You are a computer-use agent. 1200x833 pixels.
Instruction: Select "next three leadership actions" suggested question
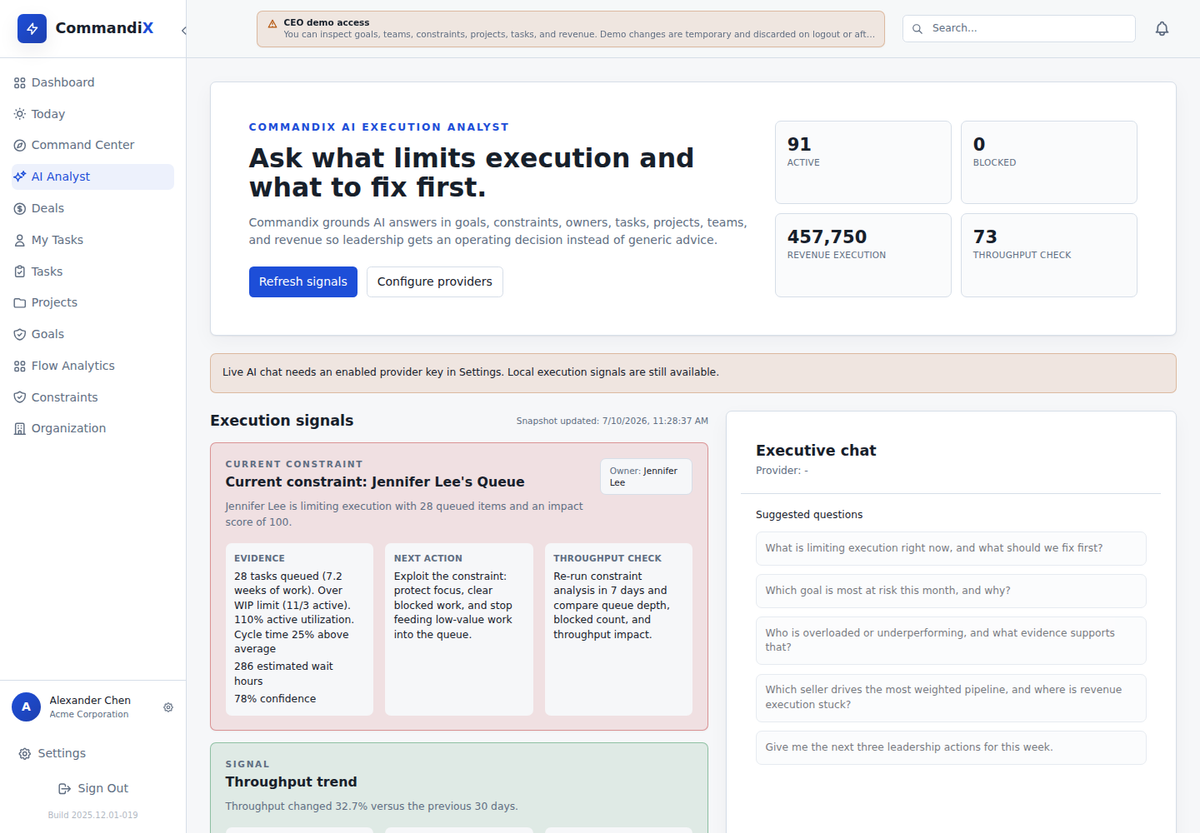pyautogui.click(x=951, y=747)
